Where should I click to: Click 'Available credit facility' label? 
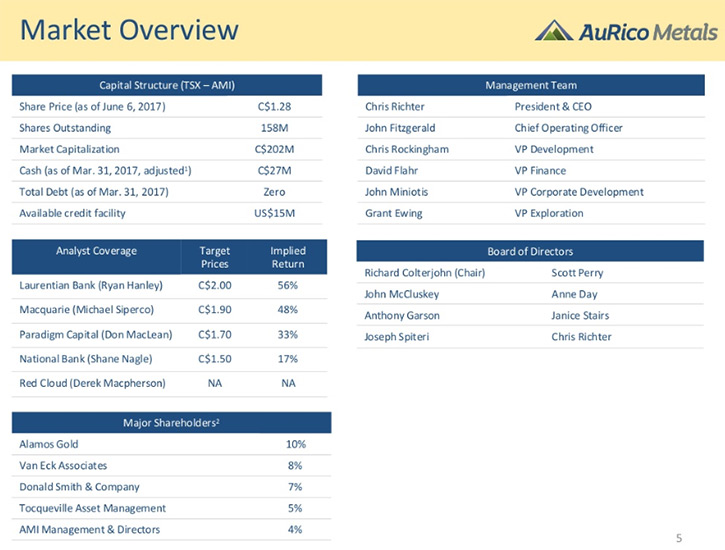tap(72, 213)
